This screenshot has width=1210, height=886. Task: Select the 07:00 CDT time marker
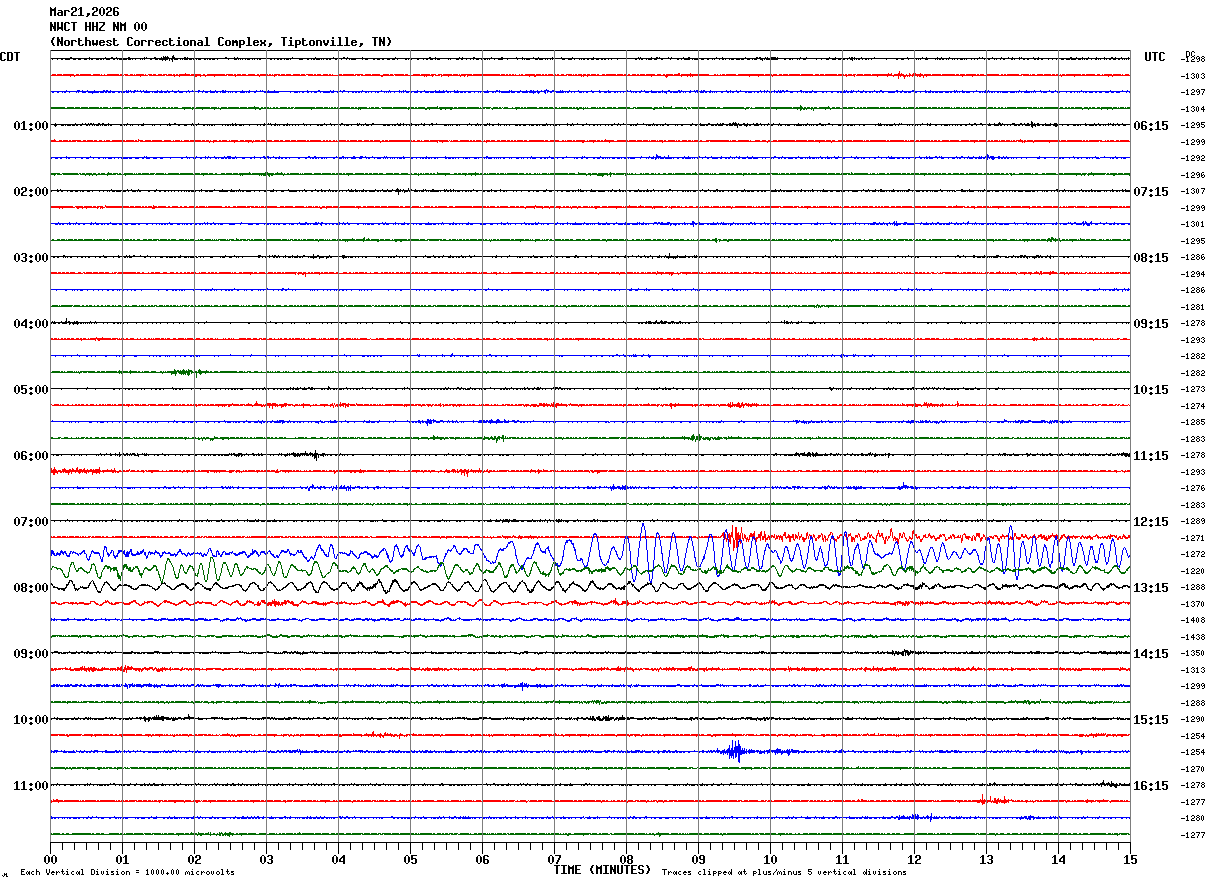(x=30, y=522)
